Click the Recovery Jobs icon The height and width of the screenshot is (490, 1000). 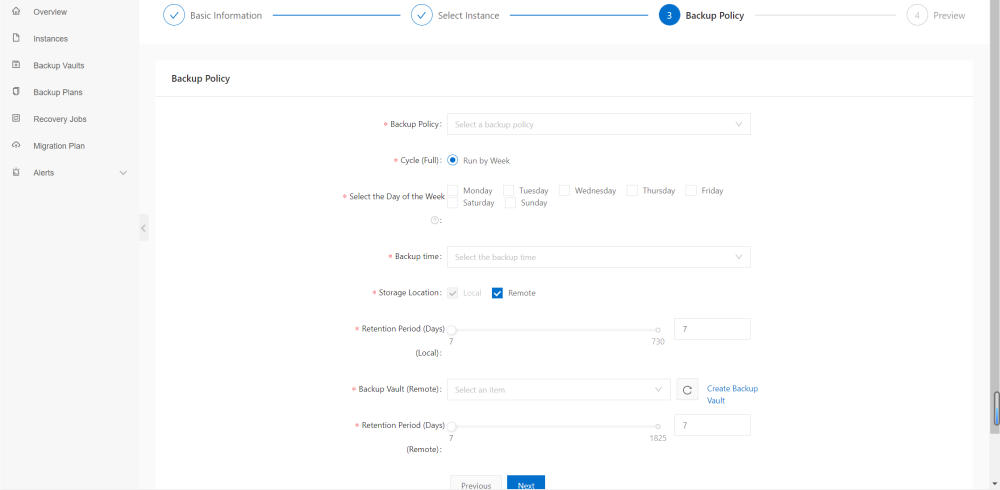pyautogui.click(x=17, y=119)
